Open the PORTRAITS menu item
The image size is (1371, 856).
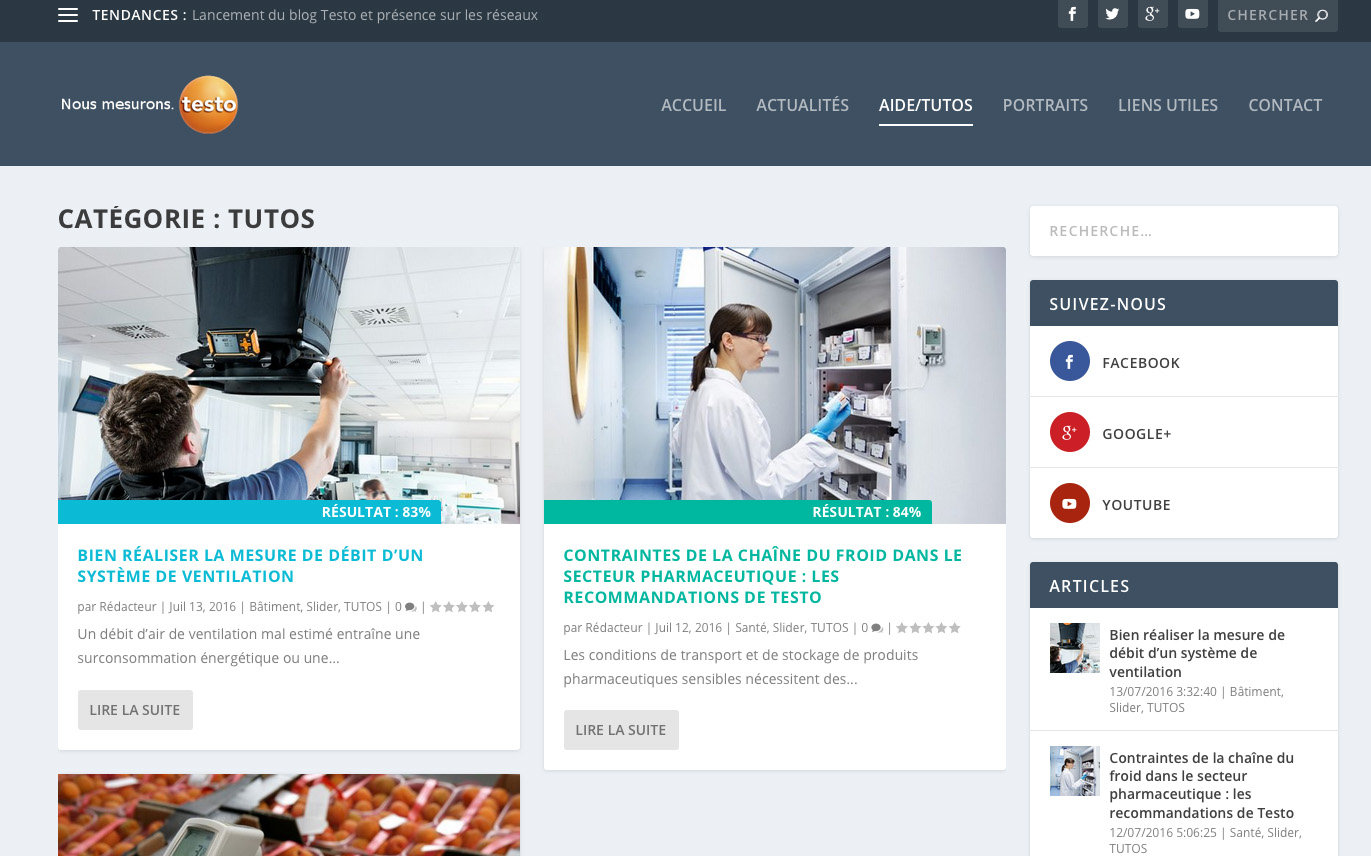click(1045, 105)
